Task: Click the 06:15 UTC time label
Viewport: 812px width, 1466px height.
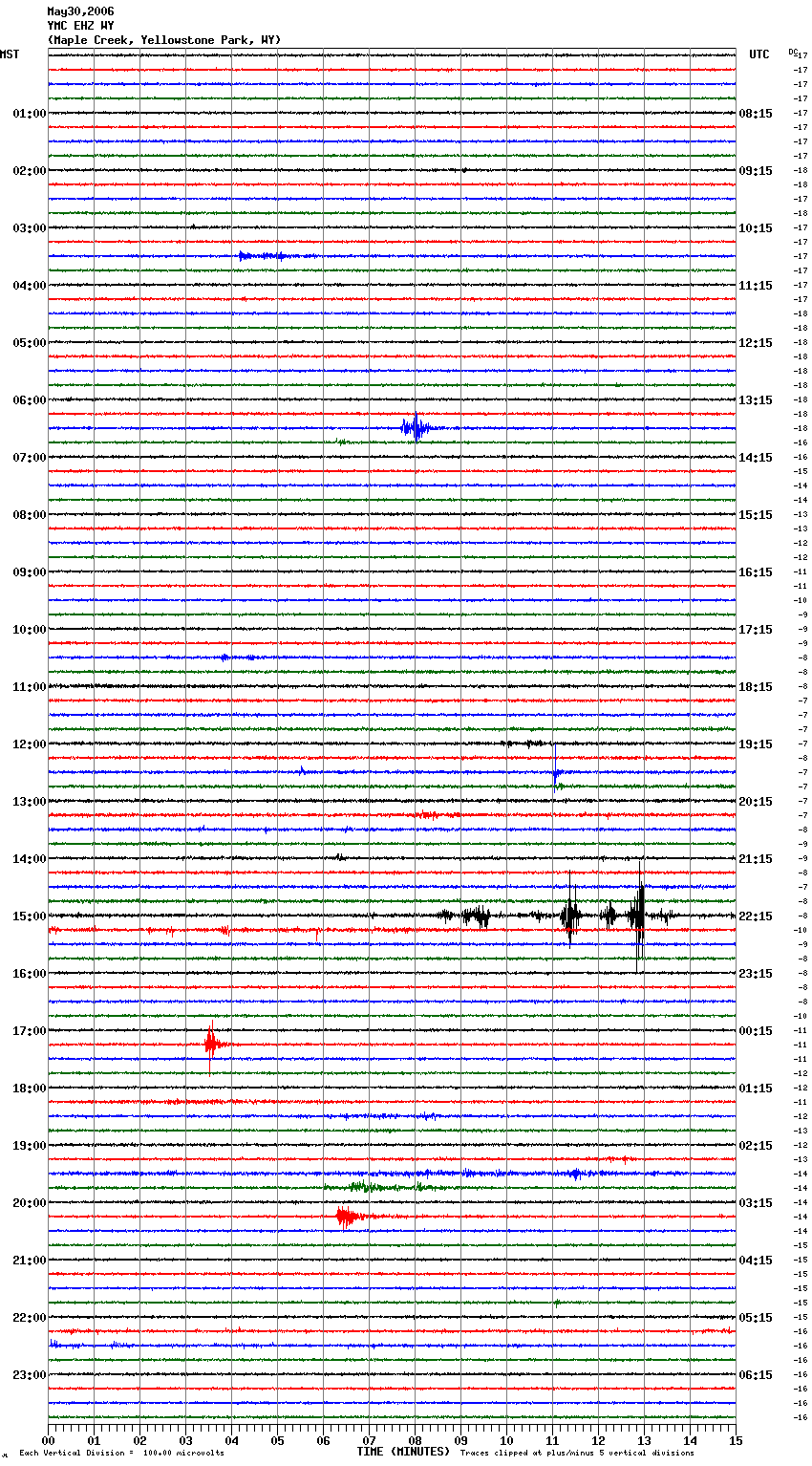Action: 756,1375
